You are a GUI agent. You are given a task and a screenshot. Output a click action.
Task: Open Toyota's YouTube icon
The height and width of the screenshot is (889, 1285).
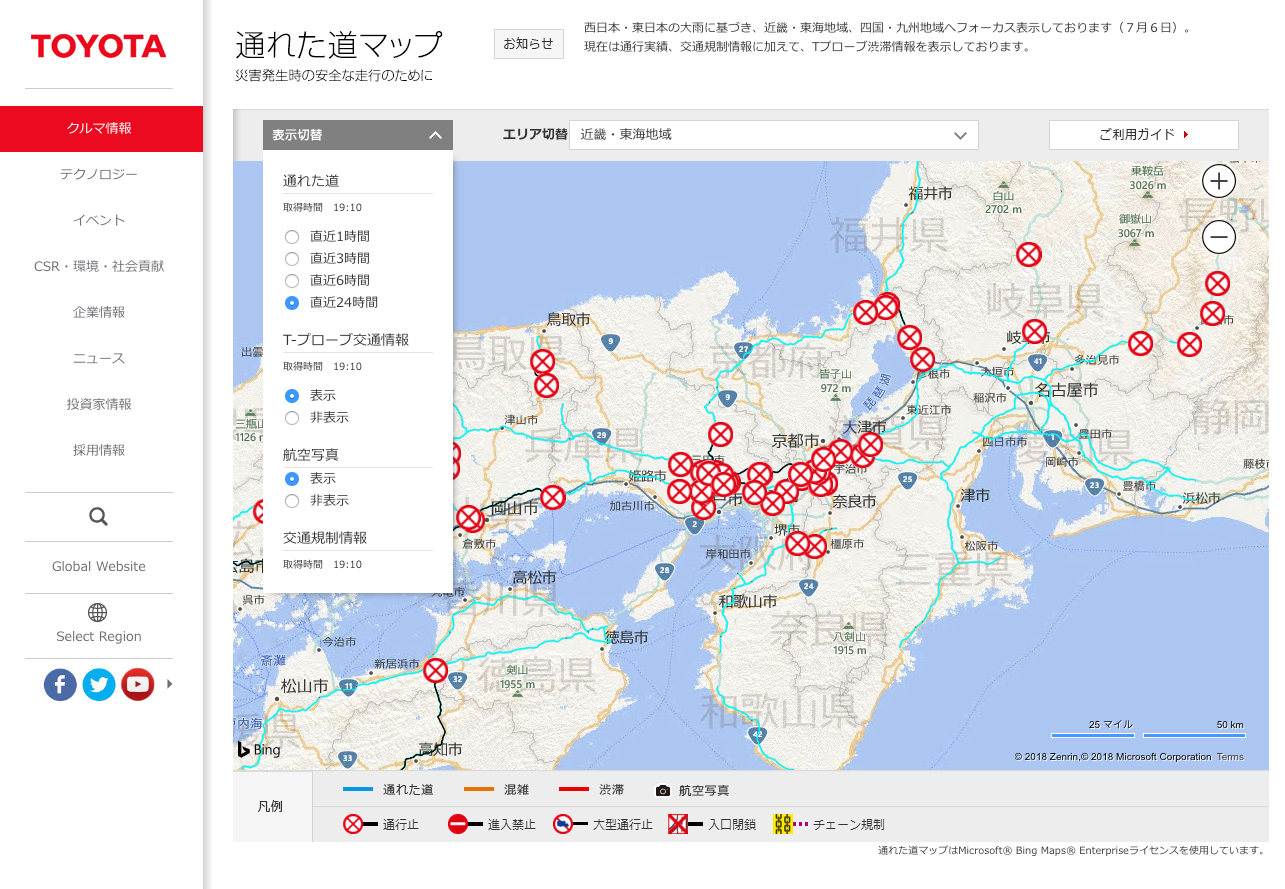[x=138, y=684]
